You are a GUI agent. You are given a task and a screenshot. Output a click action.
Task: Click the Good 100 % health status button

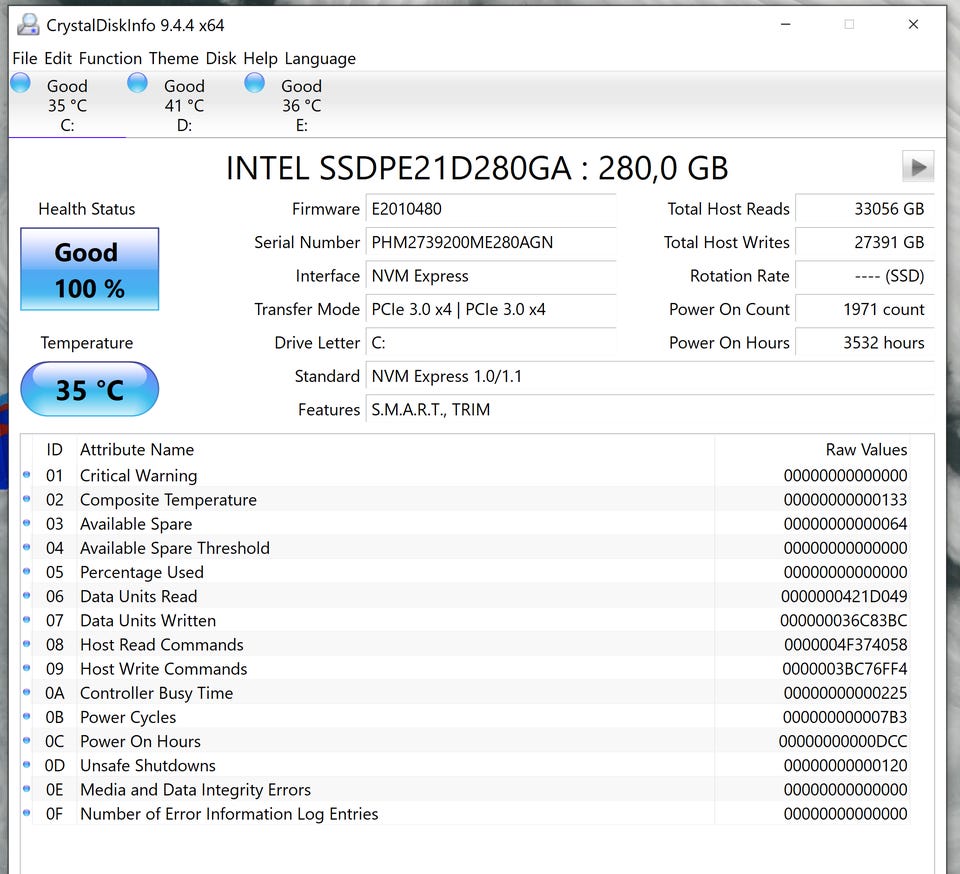pos(89,270)
